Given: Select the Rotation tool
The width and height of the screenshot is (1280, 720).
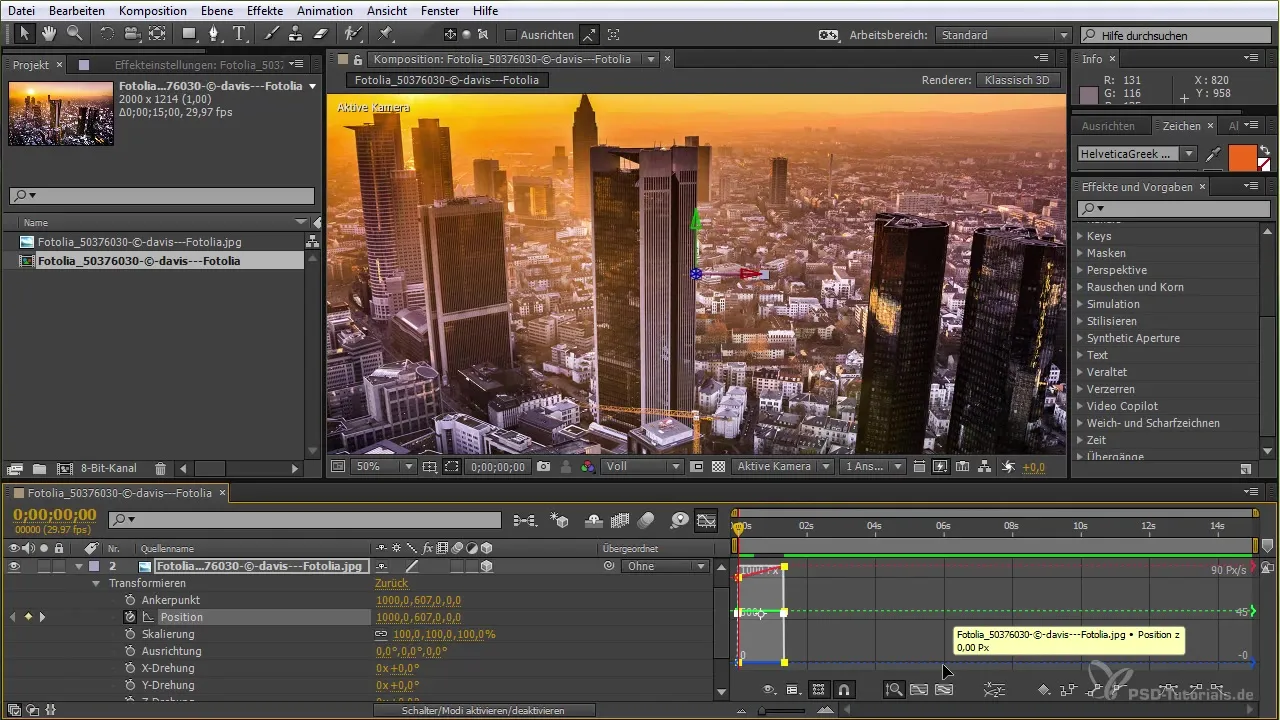Looking at the screenshot, I should pos(107,34).
